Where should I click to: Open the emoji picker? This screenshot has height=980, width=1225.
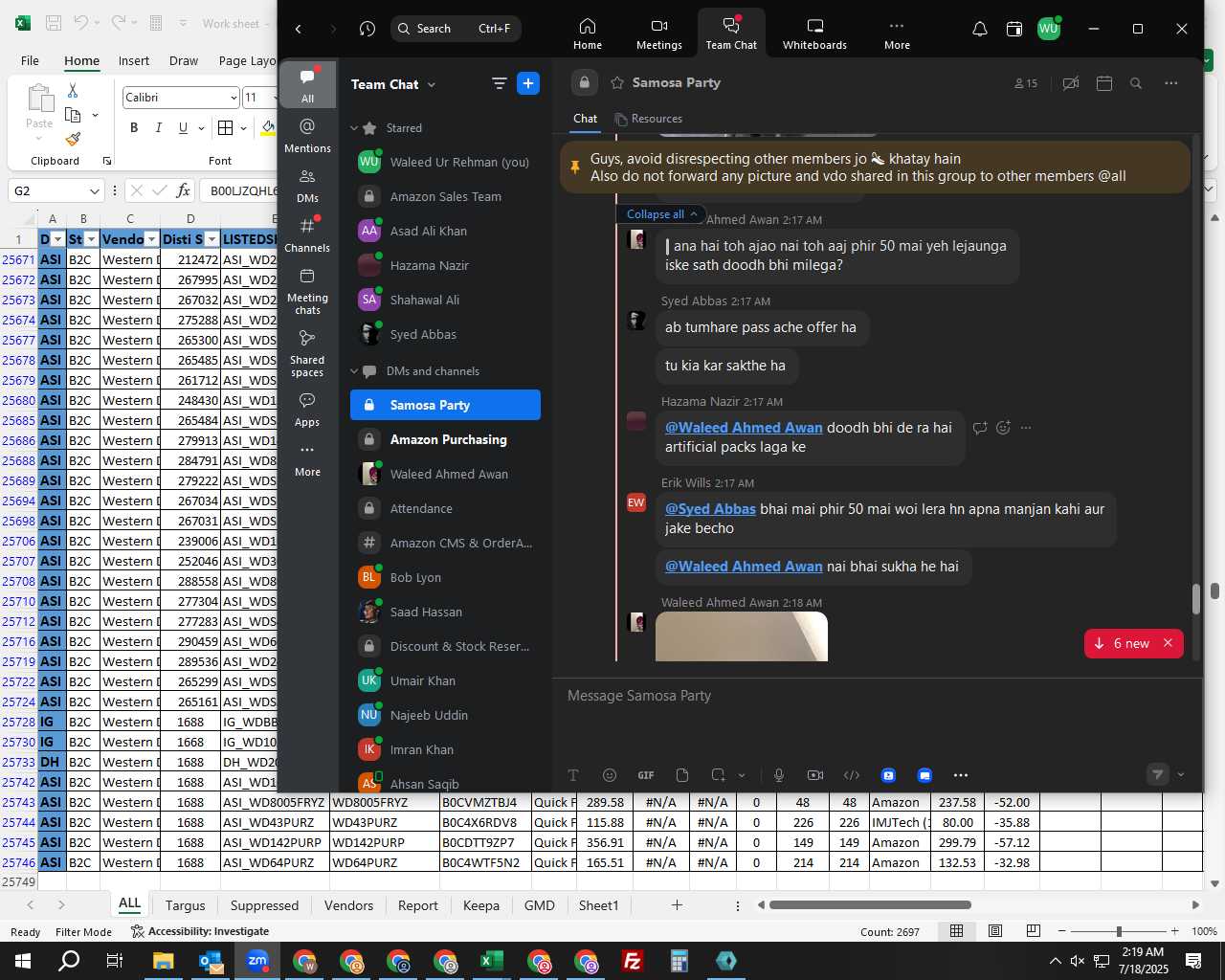610,775
